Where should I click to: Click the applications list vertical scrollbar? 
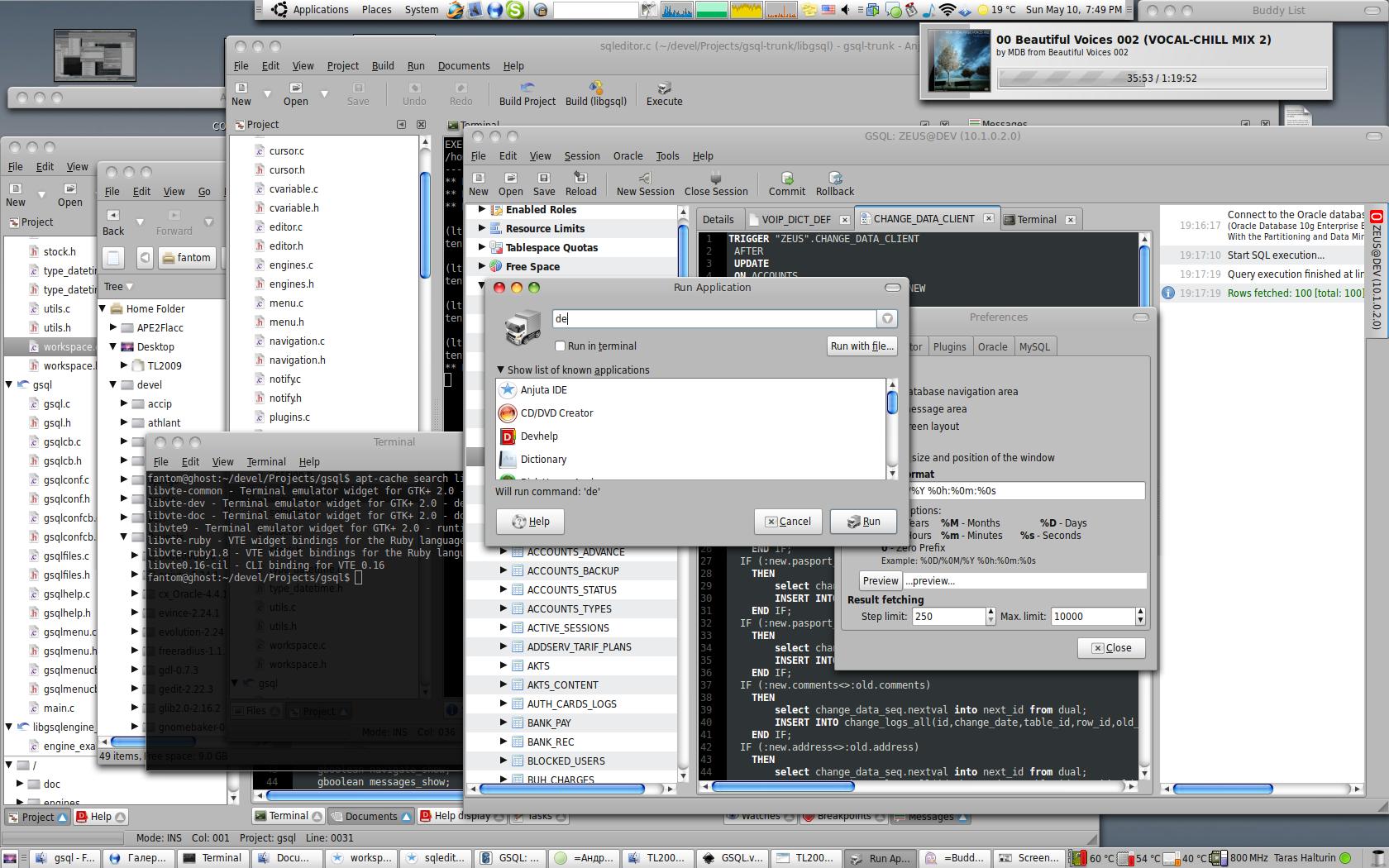892,428
